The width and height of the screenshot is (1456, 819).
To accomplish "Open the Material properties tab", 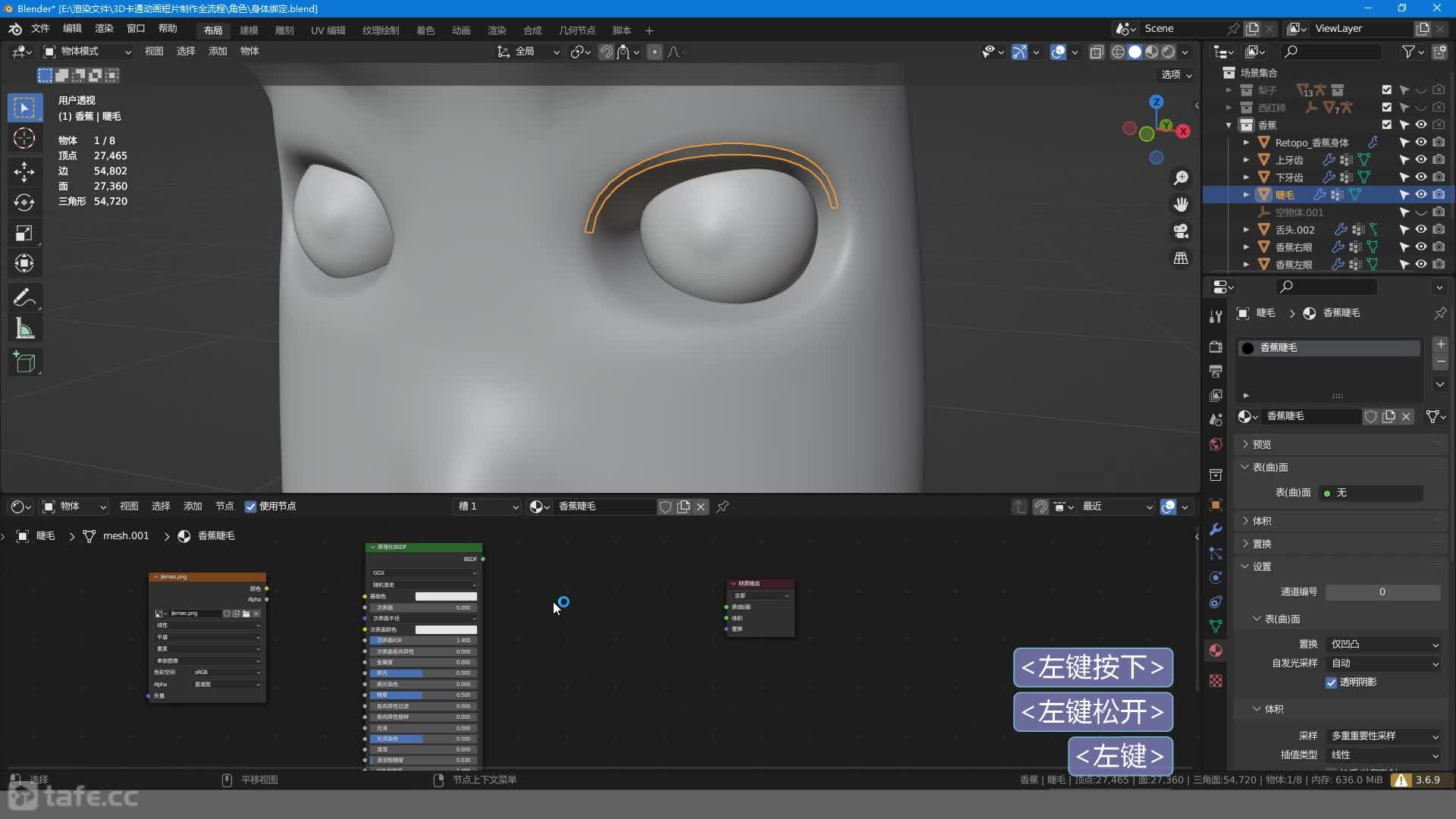I will coord(1216,651).
